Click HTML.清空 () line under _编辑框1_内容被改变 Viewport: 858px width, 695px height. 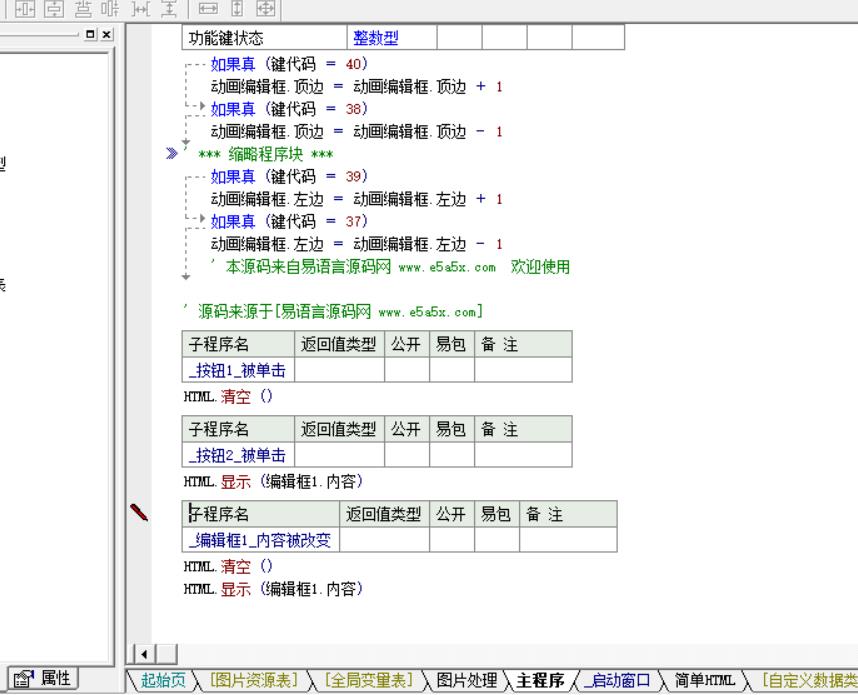[x=228, y=566]
